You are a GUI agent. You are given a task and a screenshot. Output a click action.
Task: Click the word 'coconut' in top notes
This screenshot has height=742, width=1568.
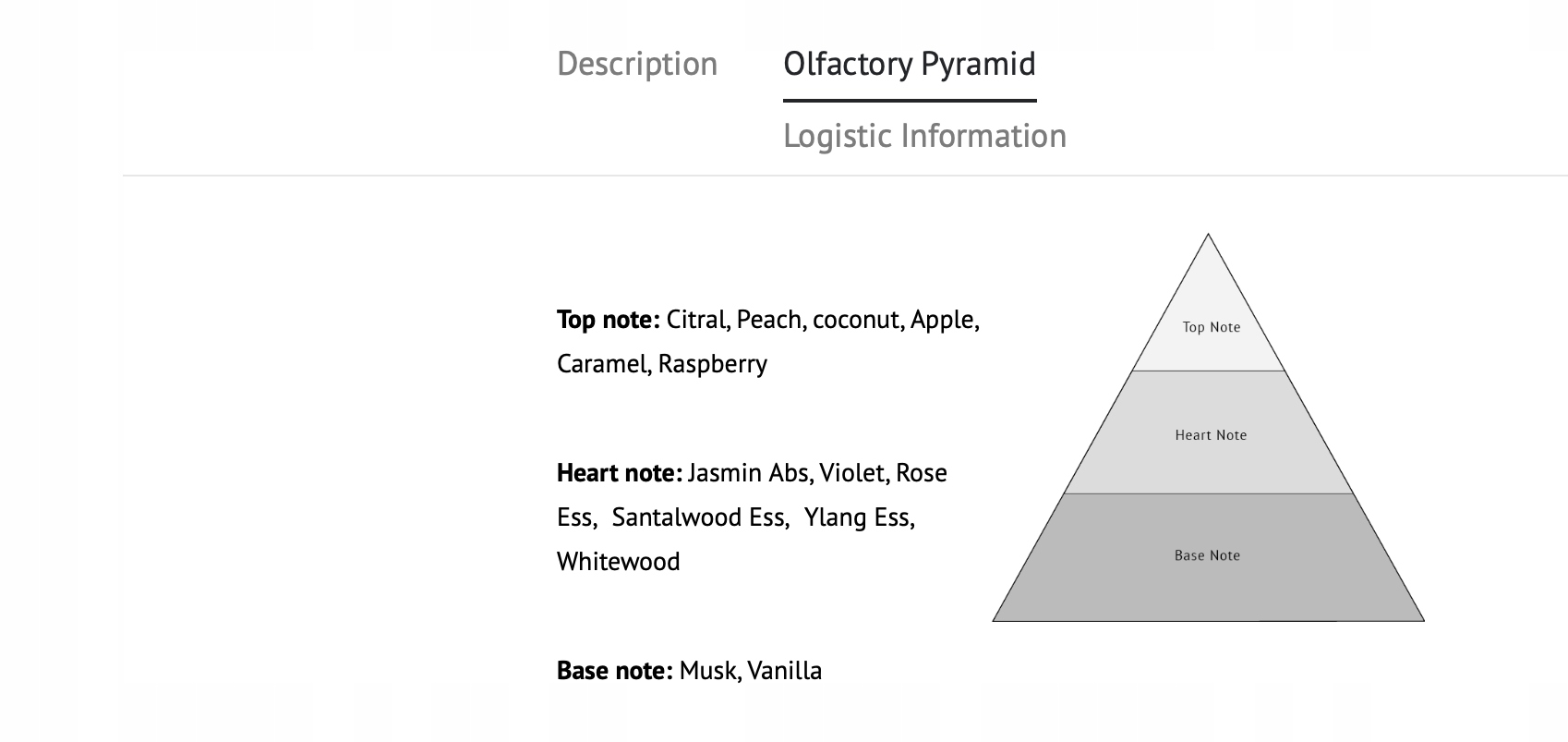[855, 320]
